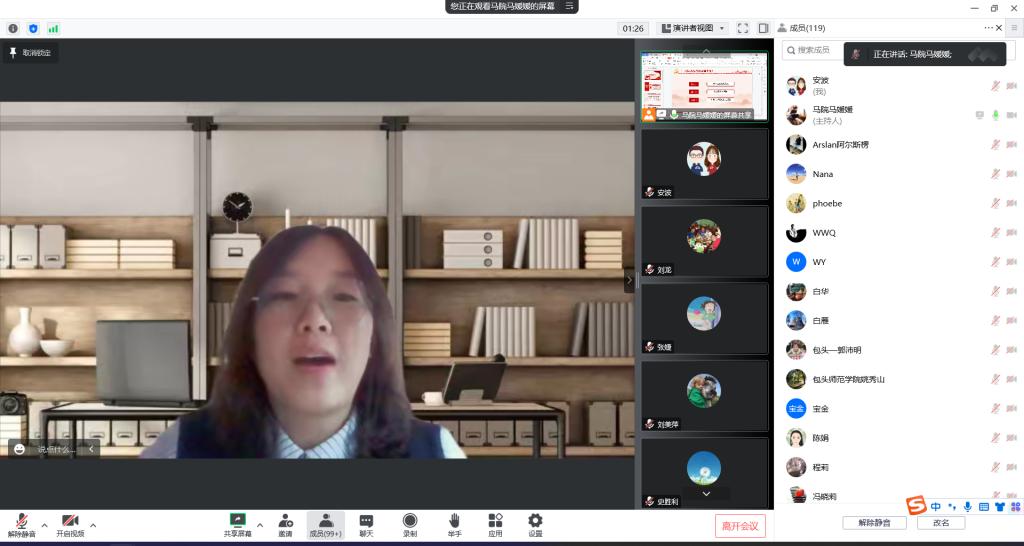Toggle the side panel layout icon

pyautogui.click(x=763, y=28)
